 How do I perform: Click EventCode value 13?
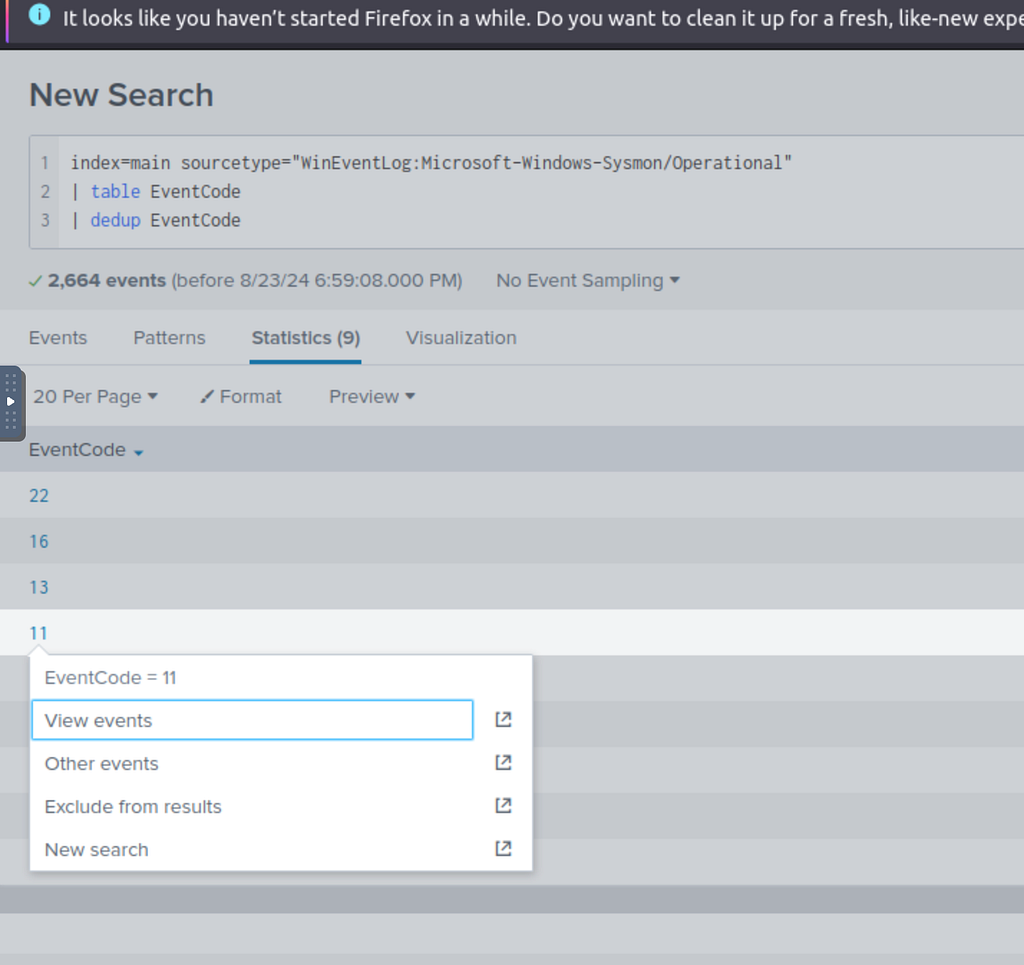click(x=39, y=587)
